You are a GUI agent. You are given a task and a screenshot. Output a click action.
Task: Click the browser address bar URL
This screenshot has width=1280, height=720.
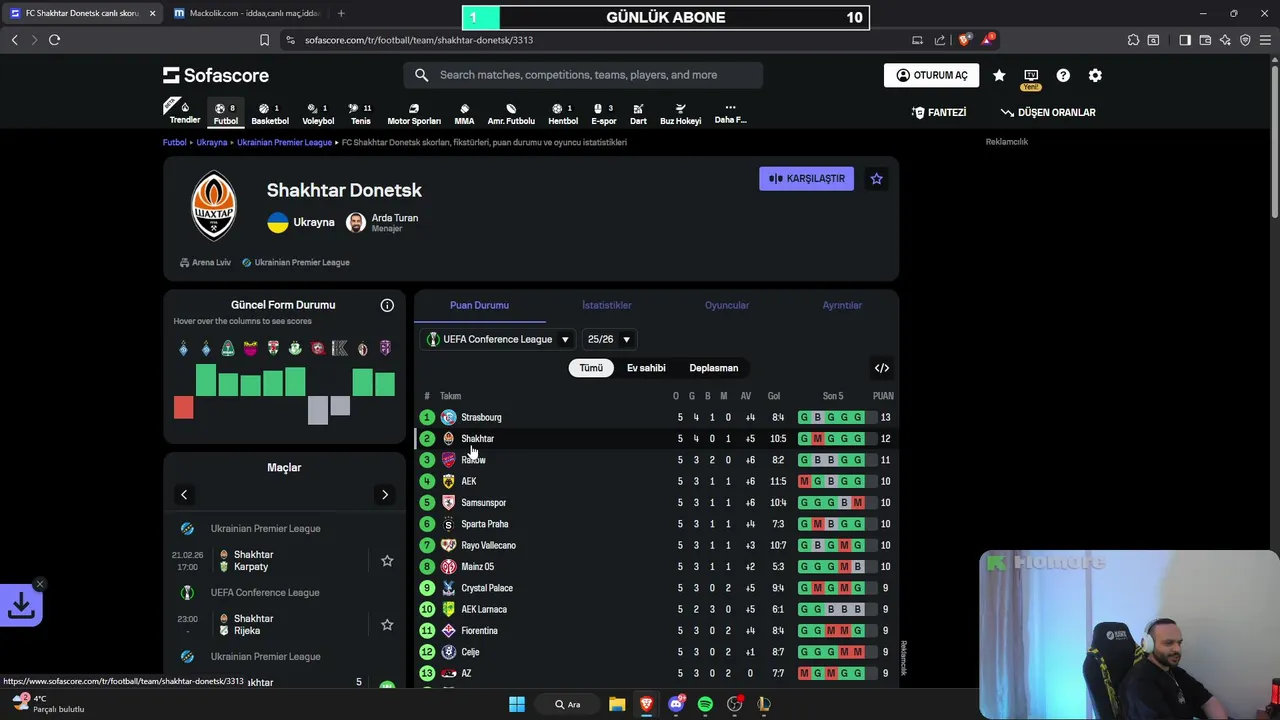419,40
